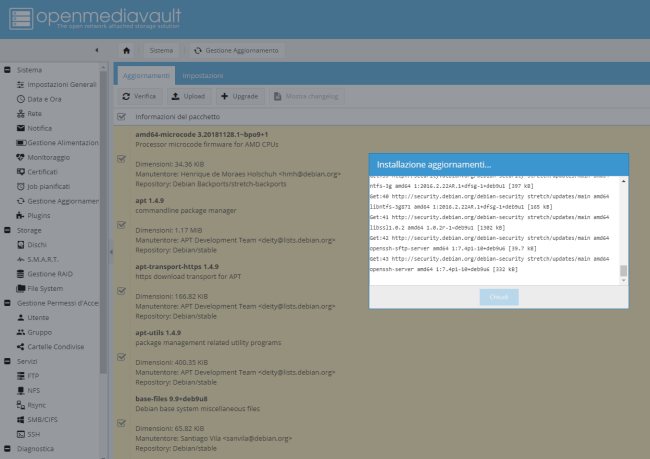Click the Chiudi button in dialog
The image size is (650, 459).
[499, 297]
